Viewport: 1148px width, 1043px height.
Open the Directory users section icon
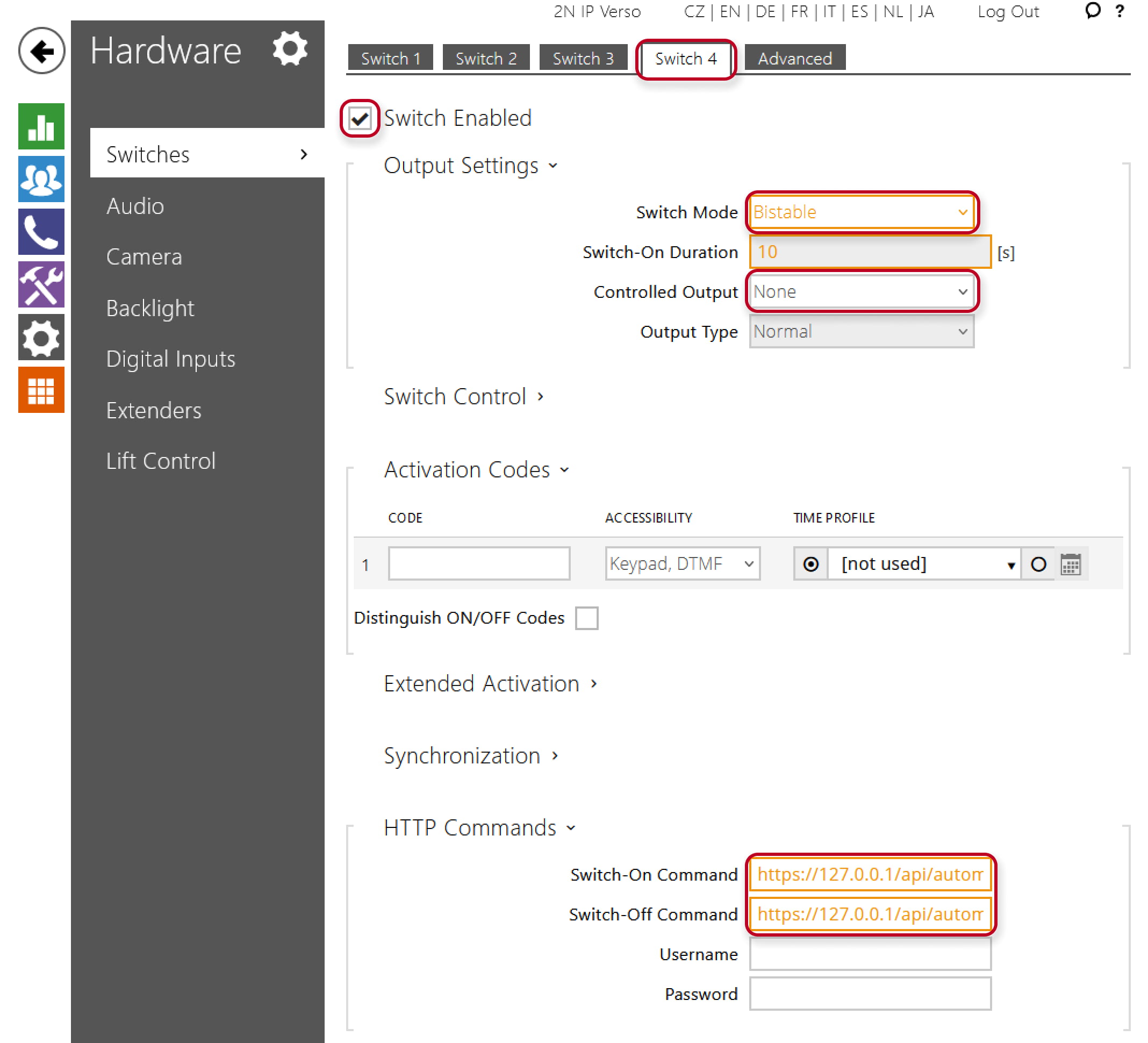point(41,179)
